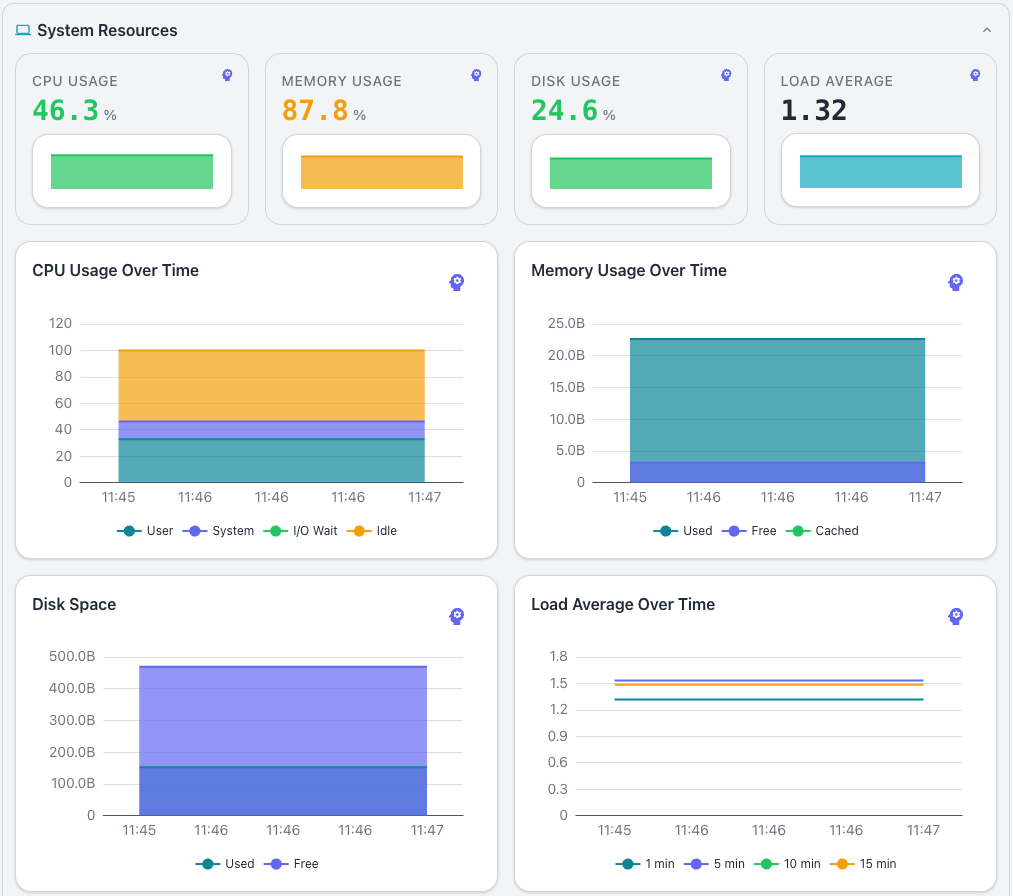Toggle Used series in Memory chart legend

click(x=683, y=531)
